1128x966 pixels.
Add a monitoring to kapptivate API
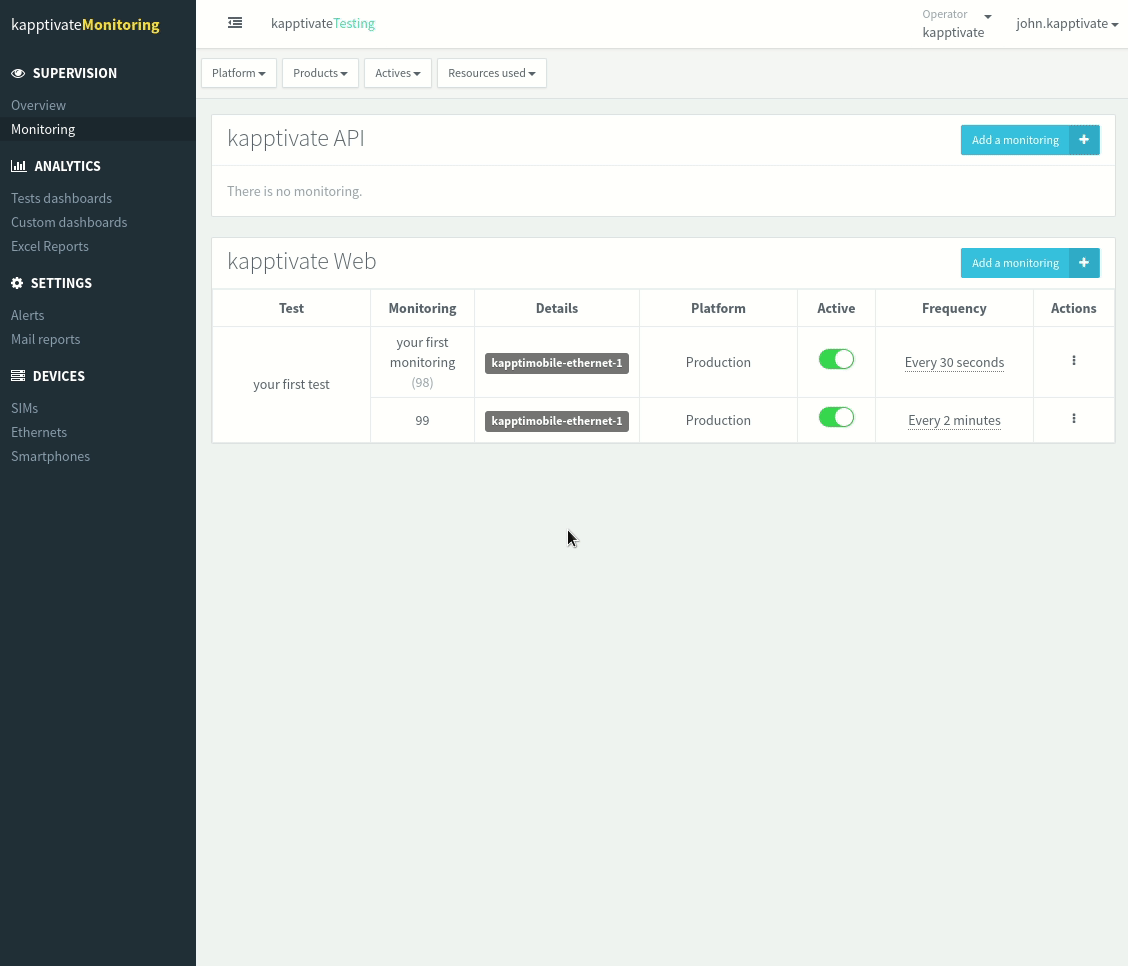pyautogui.click(x=1015, y=140)
